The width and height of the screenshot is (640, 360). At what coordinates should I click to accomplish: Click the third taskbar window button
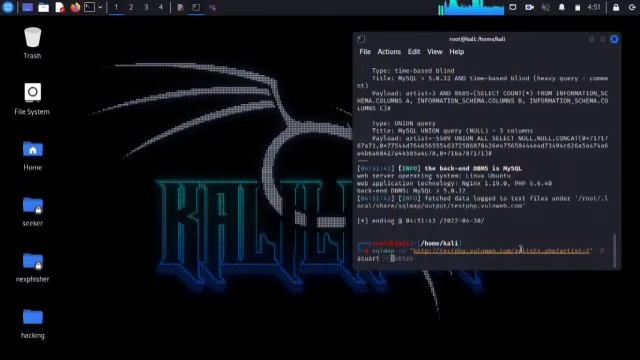[x=212, y=7]
